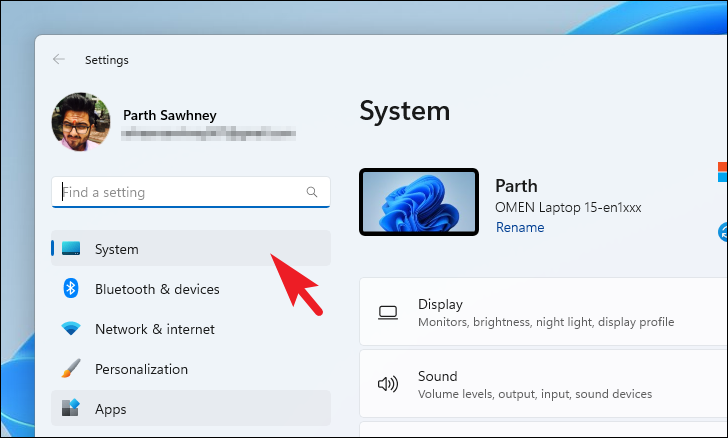Click the Sound speaker icon
Screen dimensions: 728x438
point(388,384)
